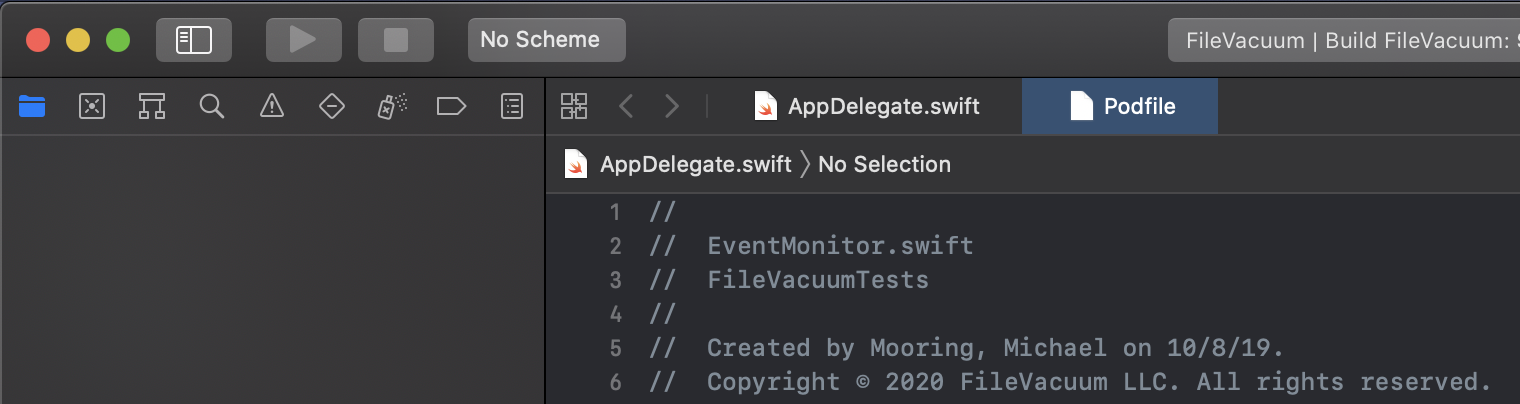
Task: Go back in editor history
Action: coord(626,106)
